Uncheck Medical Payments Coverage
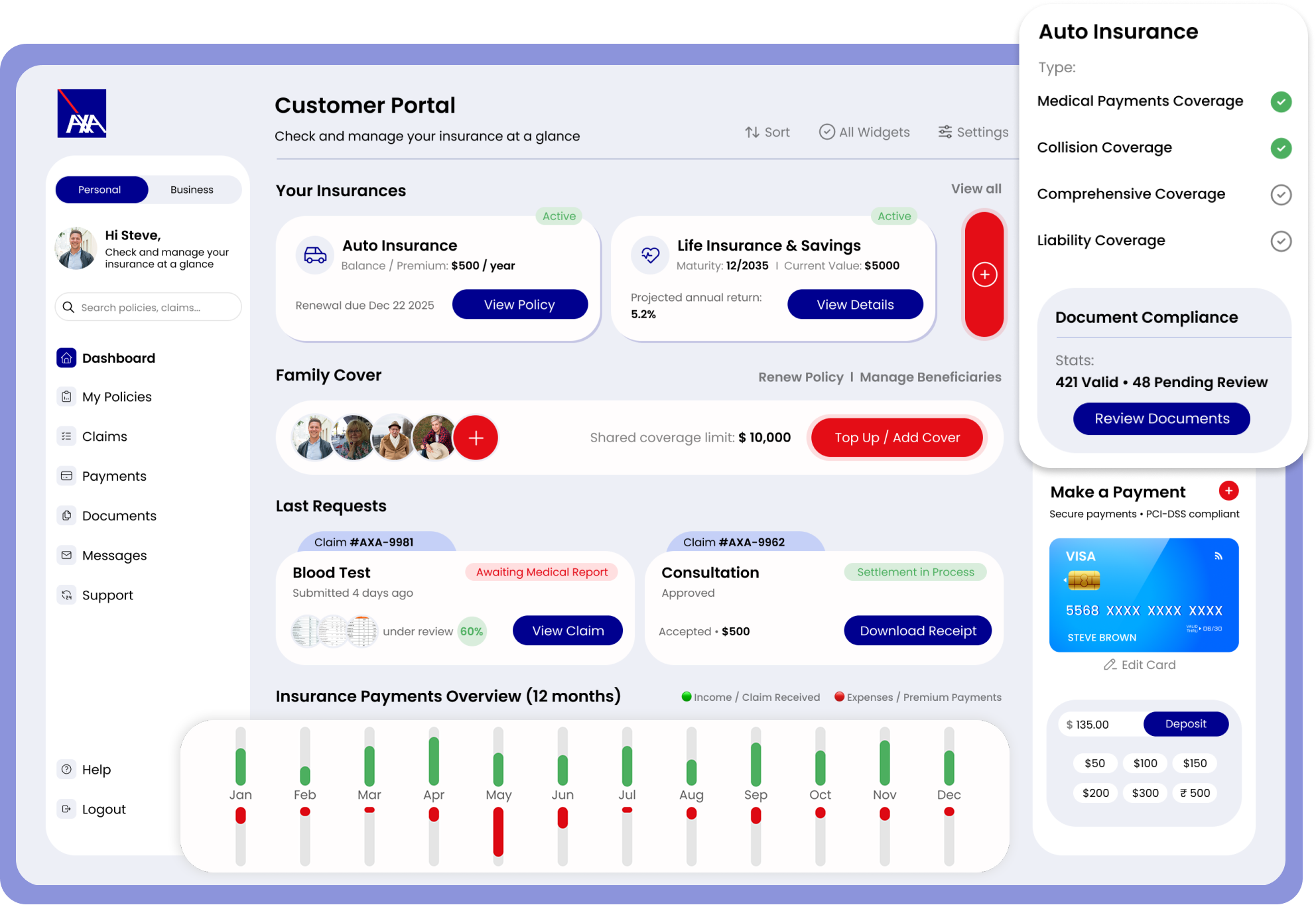 (1280, 101)
